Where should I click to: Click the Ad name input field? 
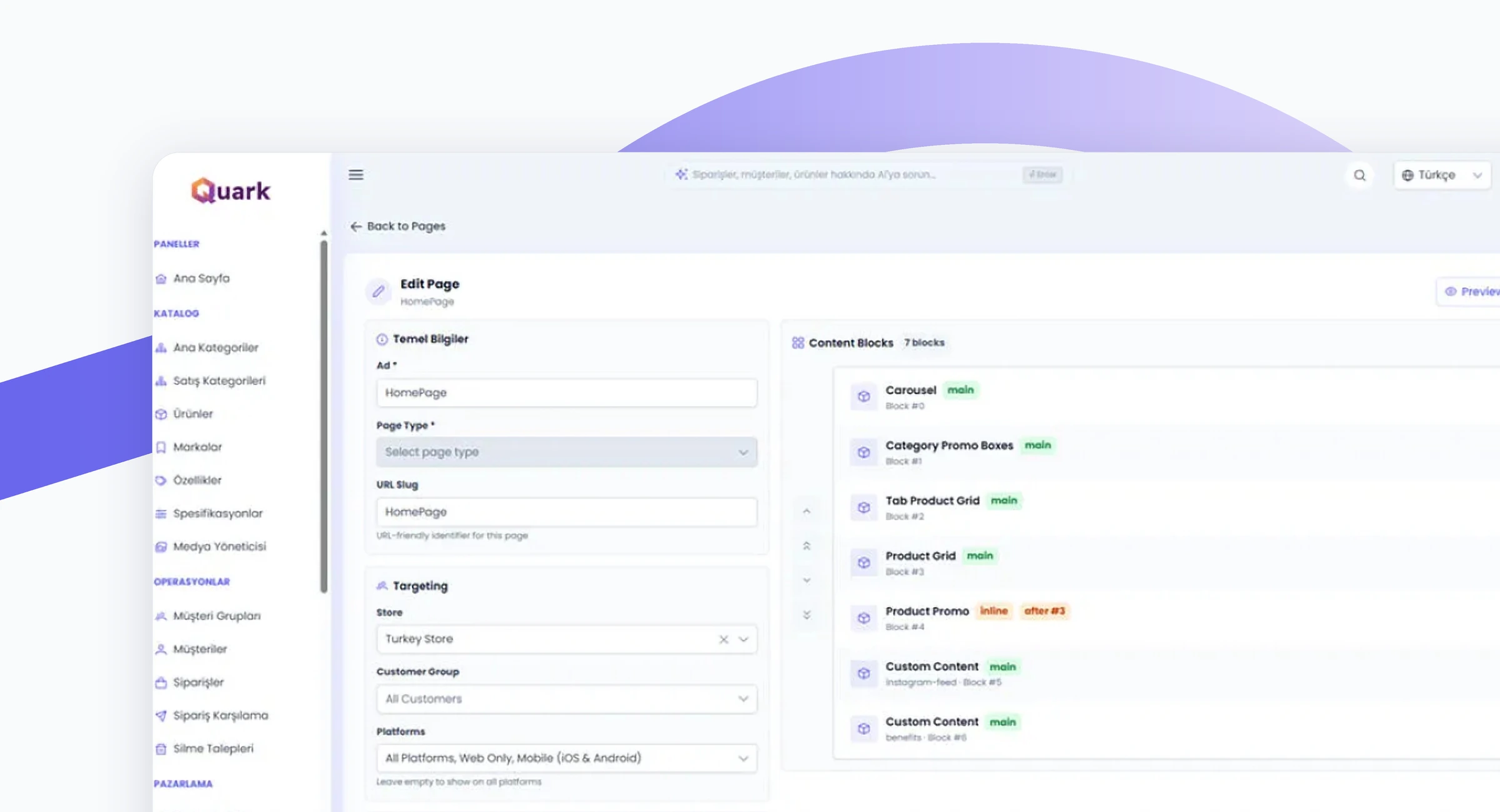[x=566, y=393]
